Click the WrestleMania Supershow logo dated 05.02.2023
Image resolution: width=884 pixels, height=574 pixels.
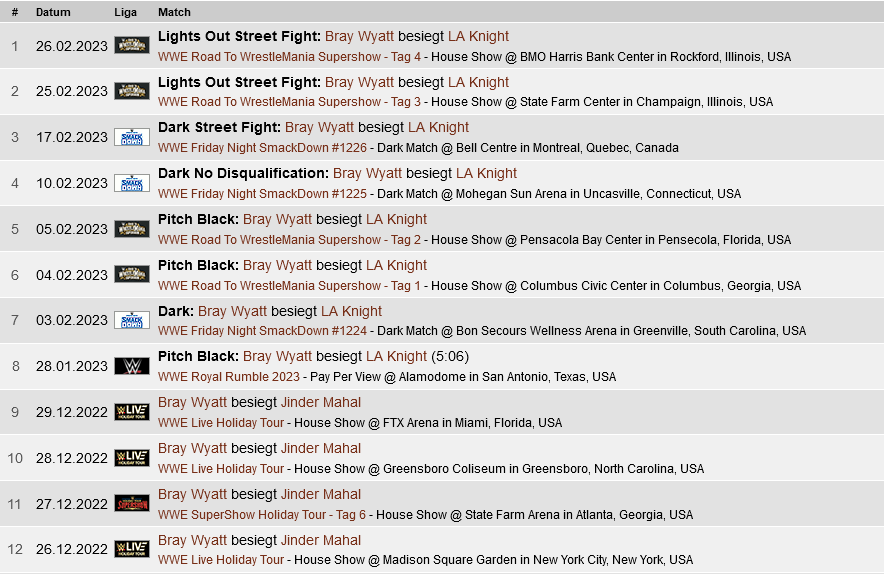coord(132,229)
